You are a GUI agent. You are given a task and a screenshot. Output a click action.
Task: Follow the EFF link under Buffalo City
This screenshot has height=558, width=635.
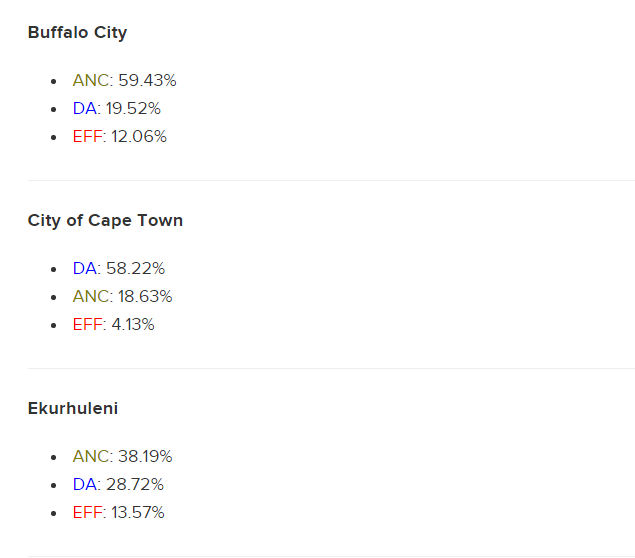tap(87, 136)
